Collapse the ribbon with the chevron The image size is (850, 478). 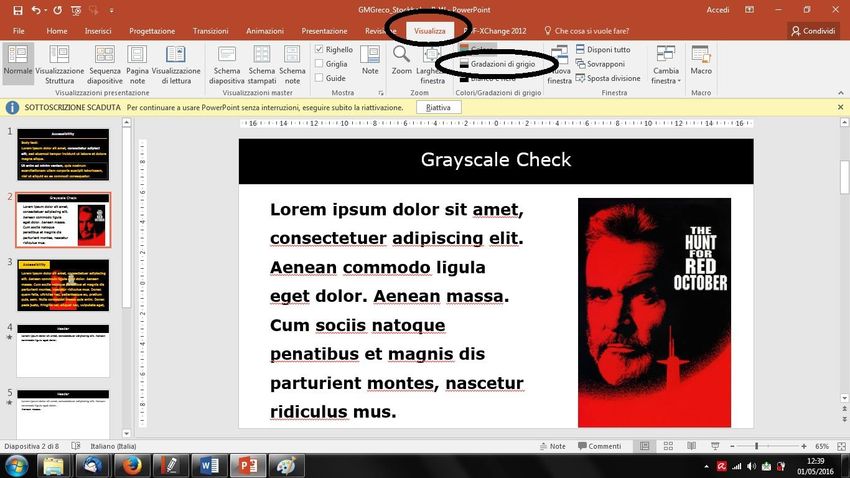click(841, 93)
